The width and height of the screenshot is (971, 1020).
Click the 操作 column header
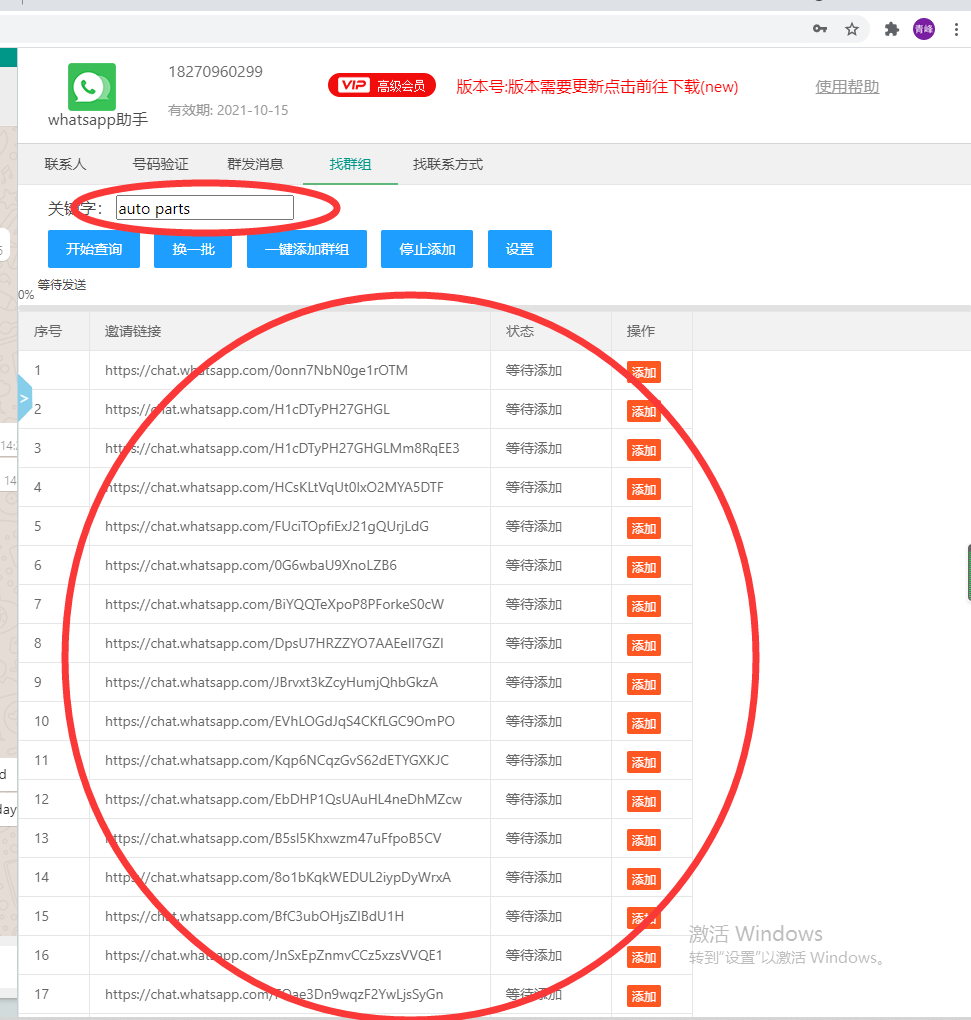(x=641, y=331)
